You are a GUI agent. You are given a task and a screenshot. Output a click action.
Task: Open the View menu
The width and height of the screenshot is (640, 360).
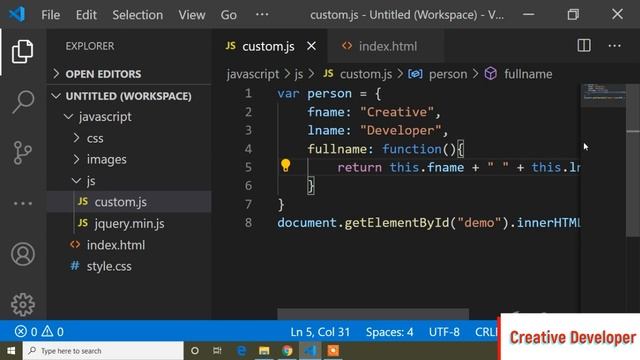pyautogui.click(x=191, y=15)
